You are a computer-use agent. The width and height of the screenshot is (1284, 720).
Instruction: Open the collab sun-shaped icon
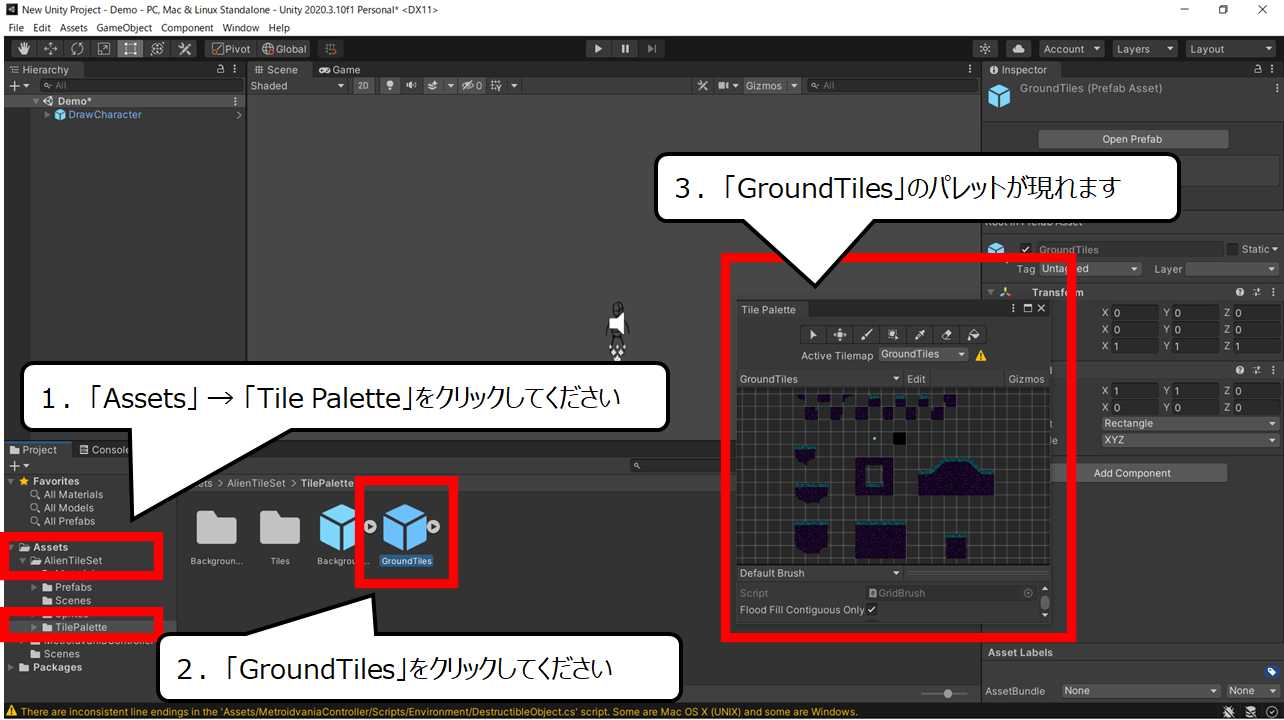(986, 49)
